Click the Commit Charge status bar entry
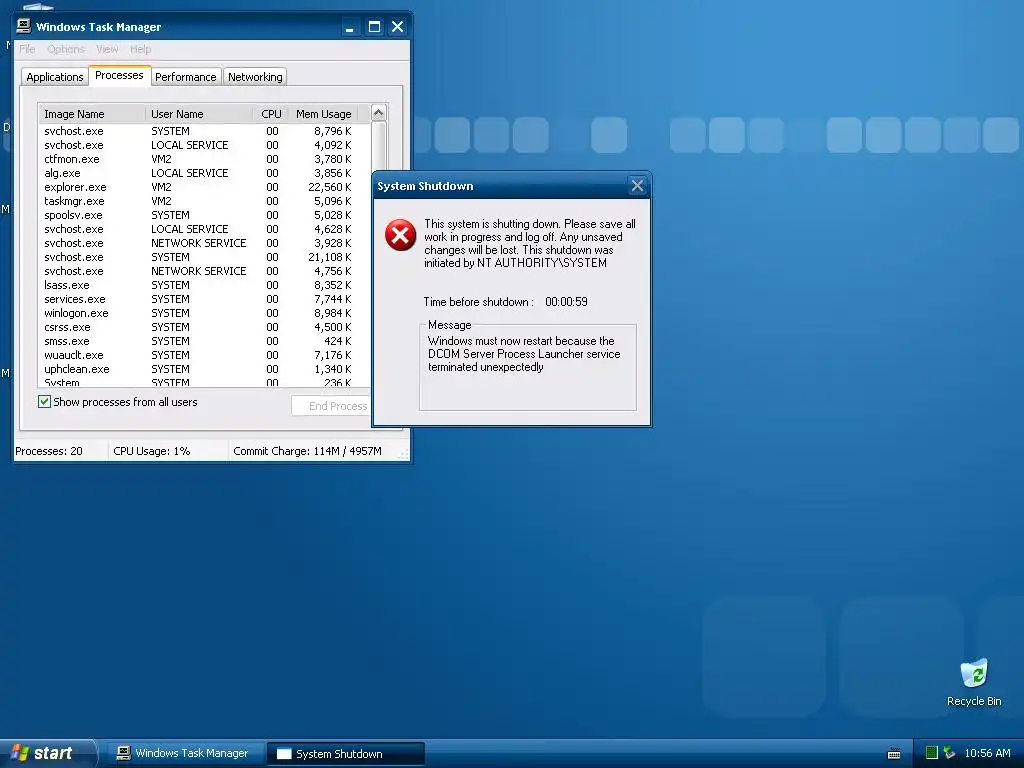The height and width of the screenshot is (768, 1024). [x=308, y=451]
